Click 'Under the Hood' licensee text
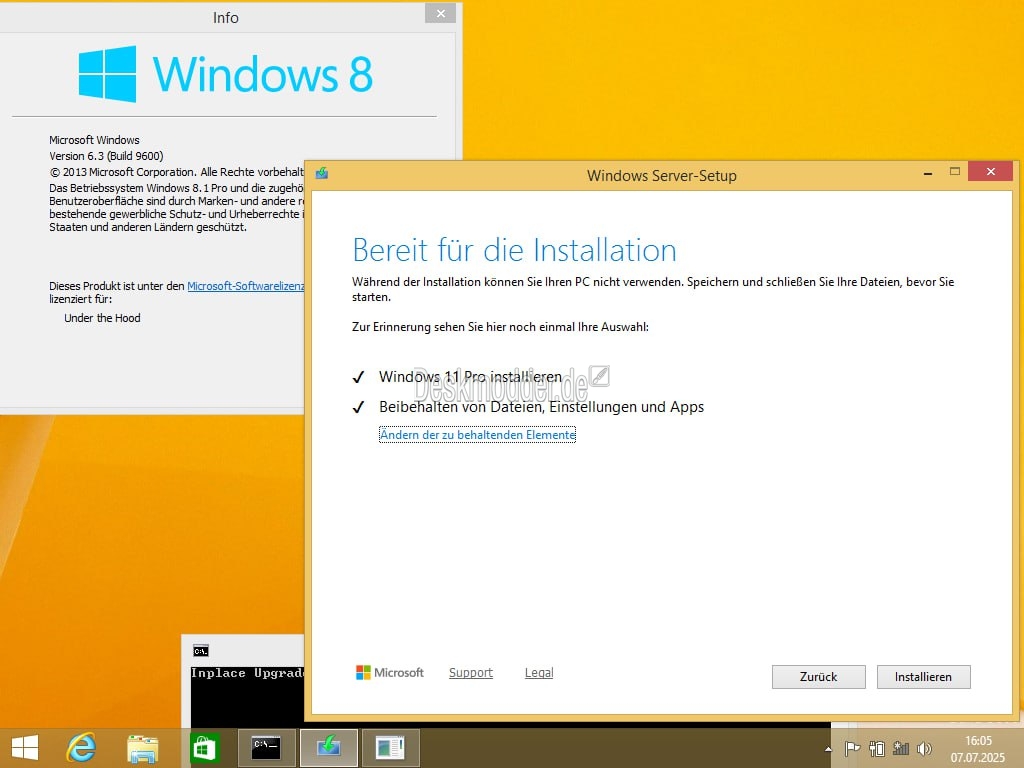The height and width of the screenshot is (768, 1024). coord(102,318)
